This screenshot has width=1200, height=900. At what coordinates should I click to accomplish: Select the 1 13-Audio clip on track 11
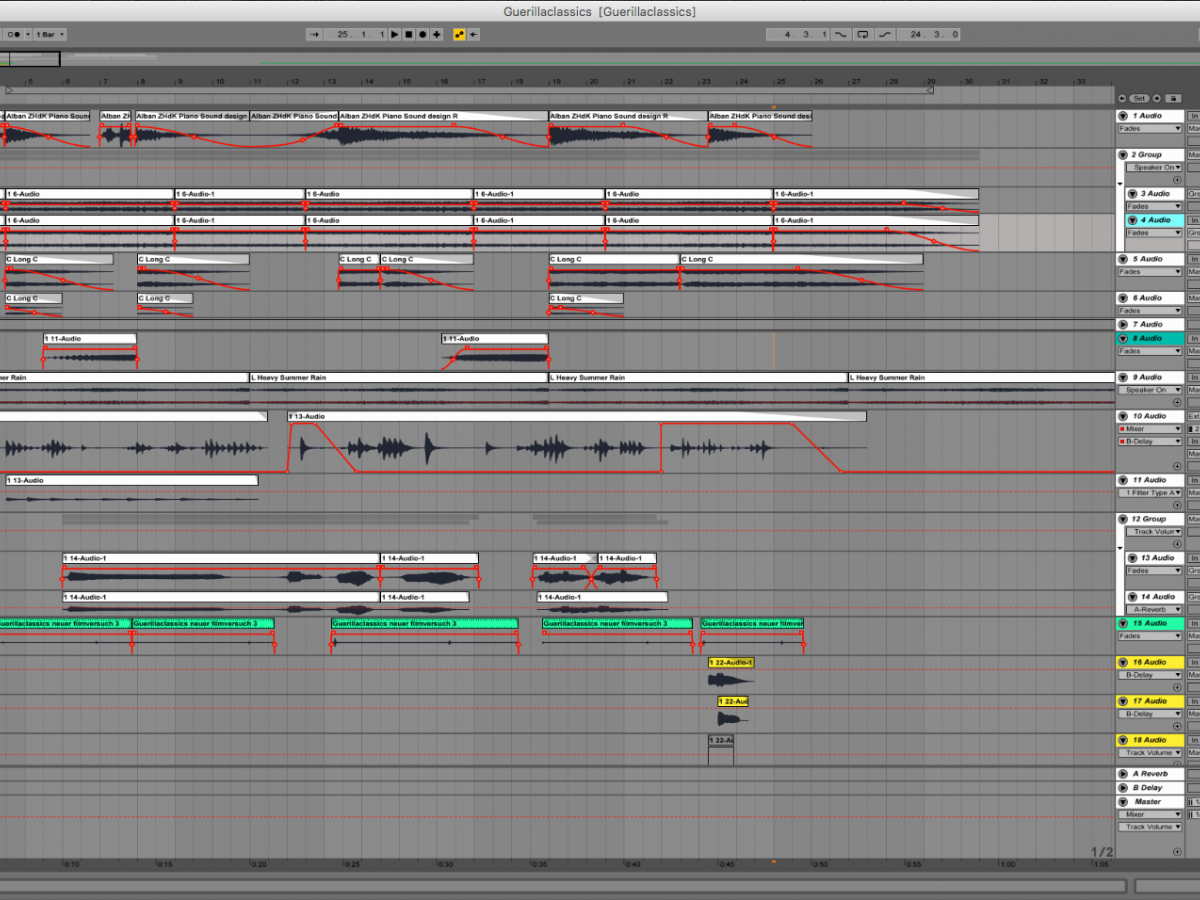[x=130, y=480]
